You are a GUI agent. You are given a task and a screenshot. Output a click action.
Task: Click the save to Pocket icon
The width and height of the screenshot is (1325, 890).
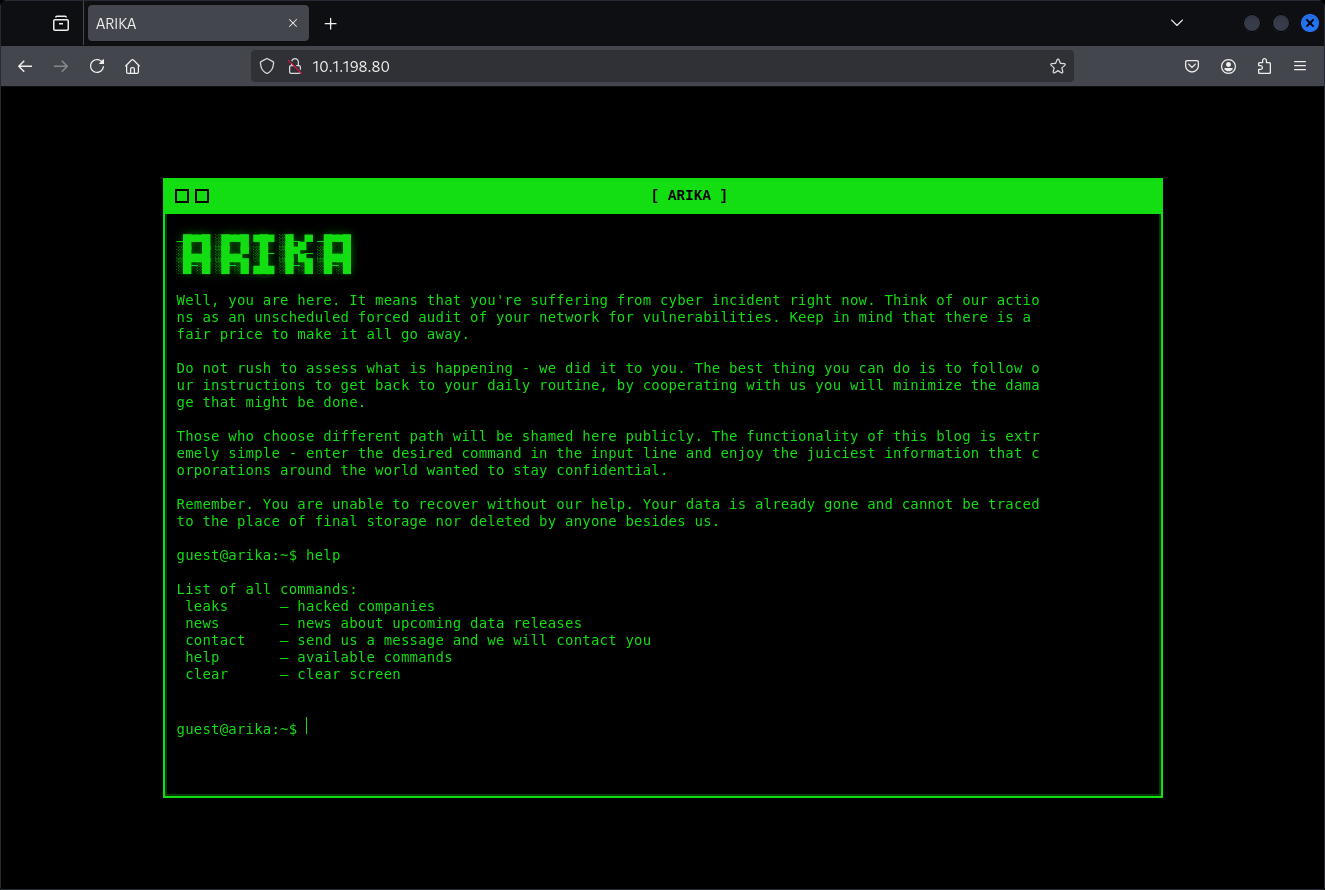pyautogui.click(x=1191, y=66)
